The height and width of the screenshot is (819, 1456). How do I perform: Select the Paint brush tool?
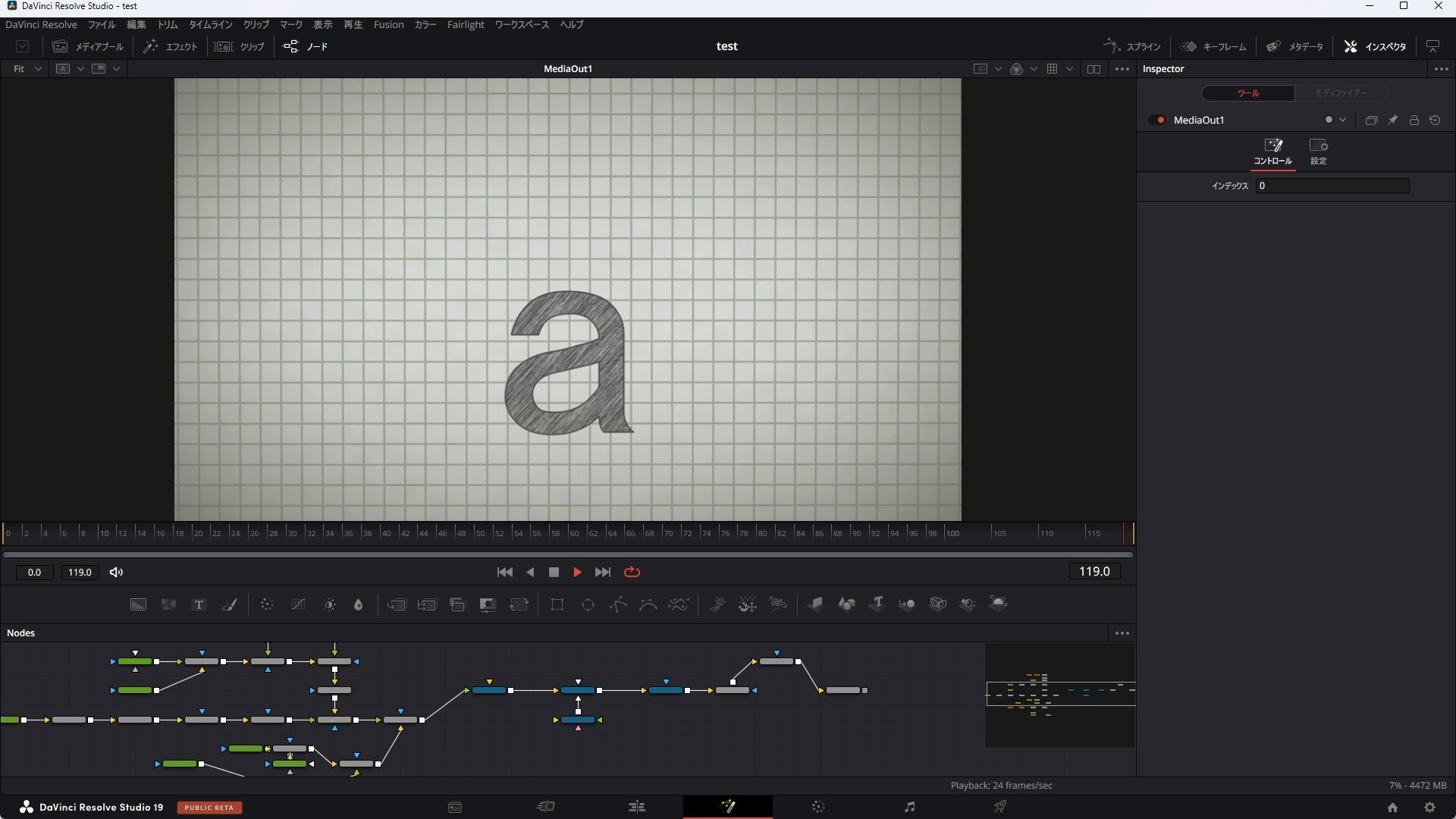(x=229, y=604)
